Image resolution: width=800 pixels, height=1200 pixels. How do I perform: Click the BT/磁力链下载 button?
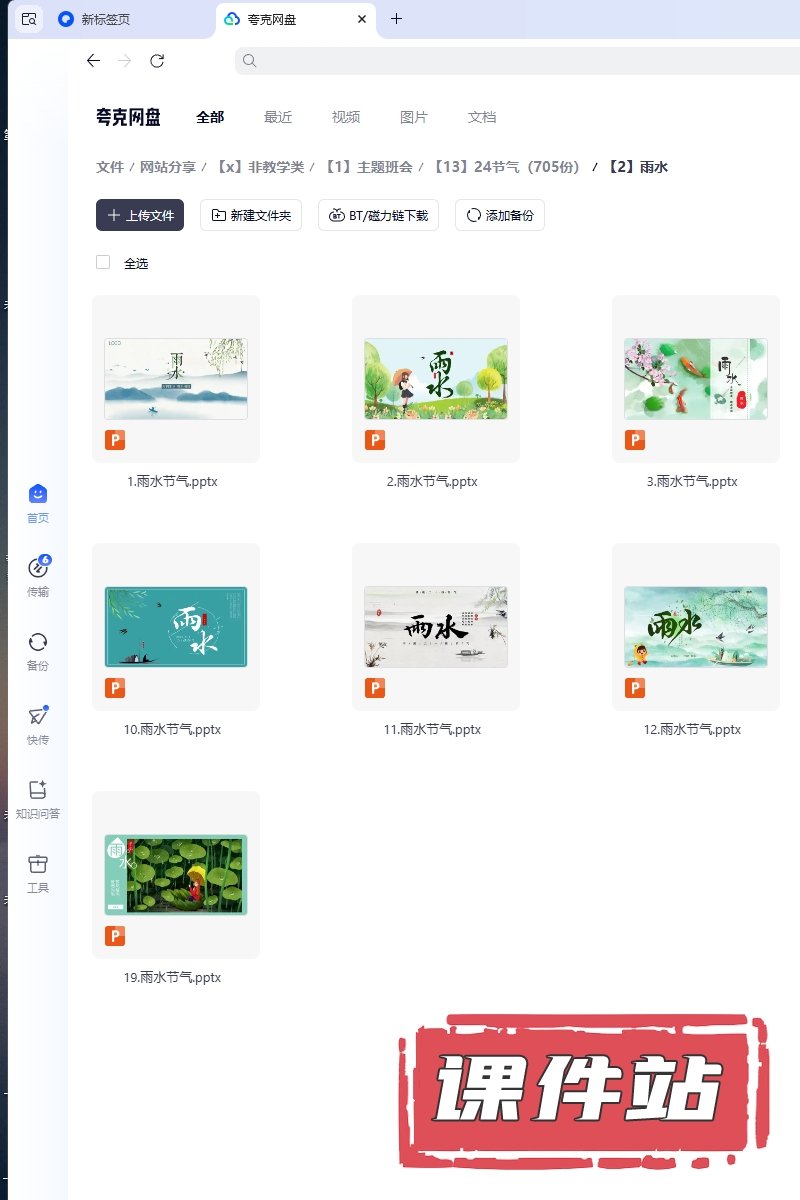pos(378,215)
